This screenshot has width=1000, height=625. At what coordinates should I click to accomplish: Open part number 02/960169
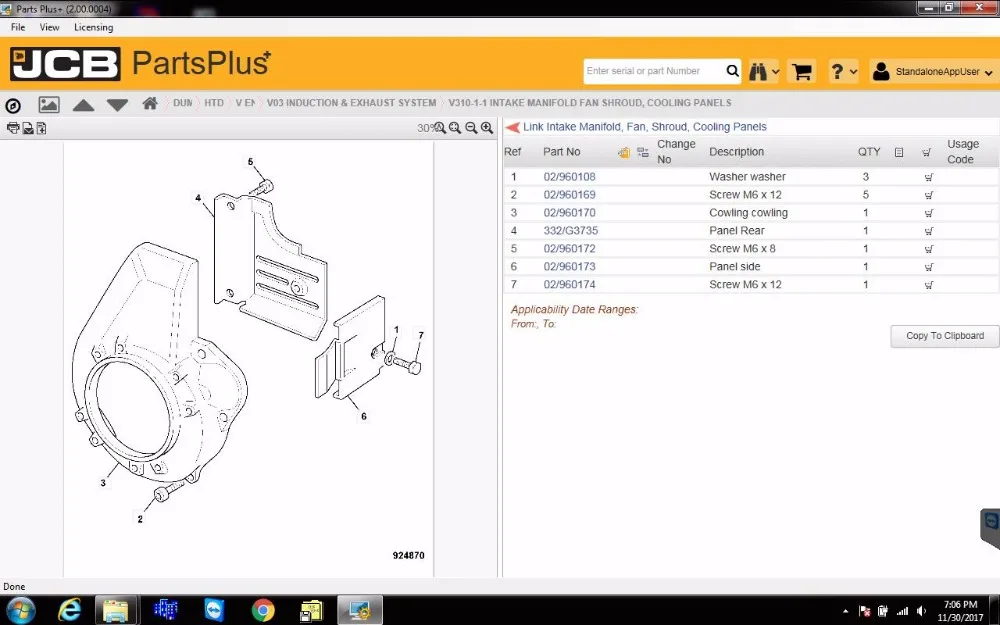point(570,195)
